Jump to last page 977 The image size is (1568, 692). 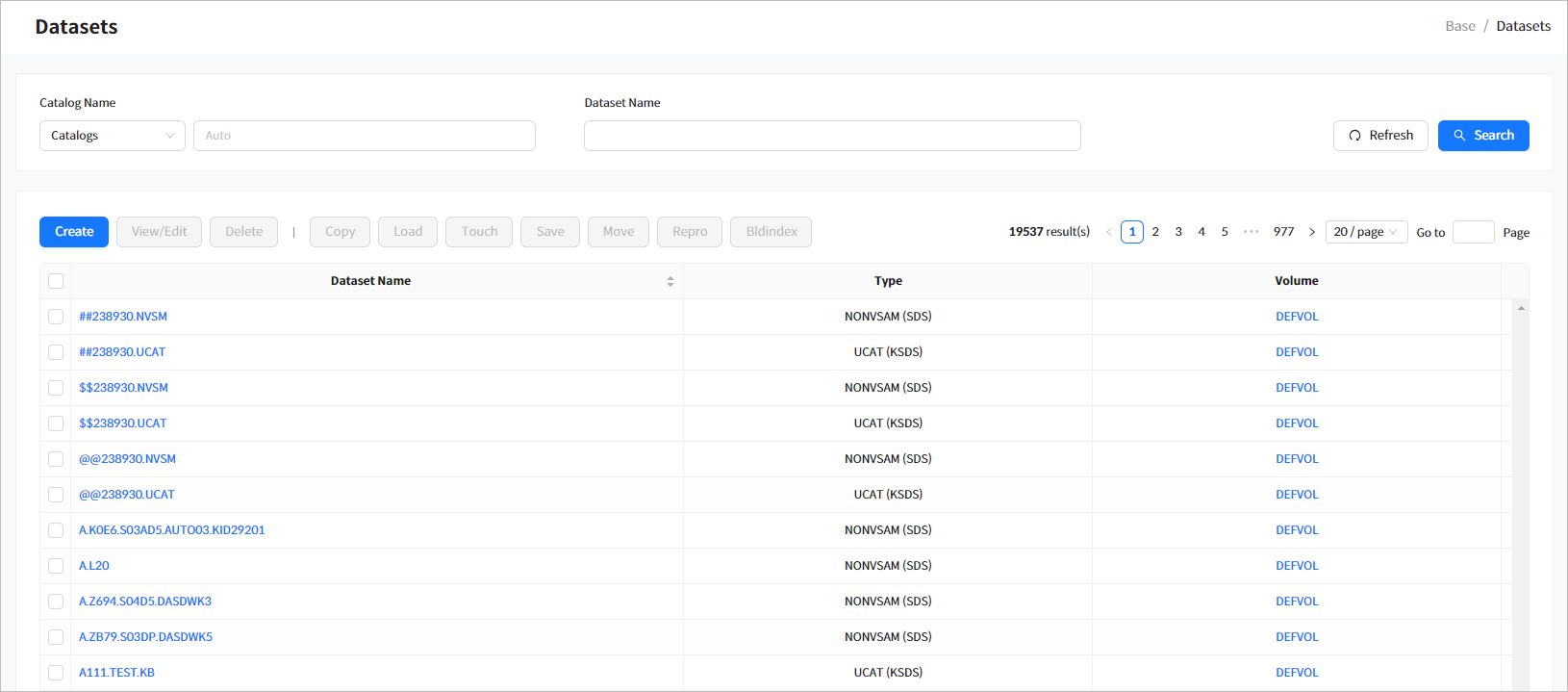(1283, 232)
